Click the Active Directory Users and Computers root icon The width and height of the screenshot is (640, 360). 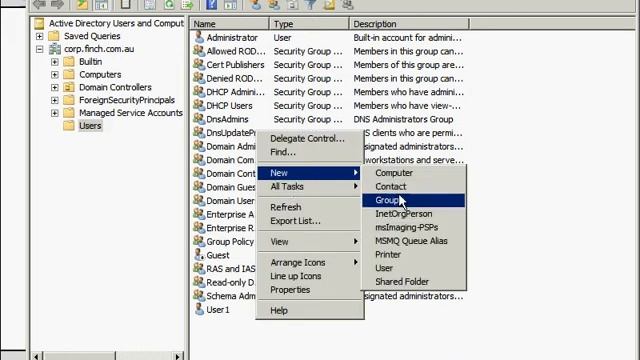click(39, 23)
